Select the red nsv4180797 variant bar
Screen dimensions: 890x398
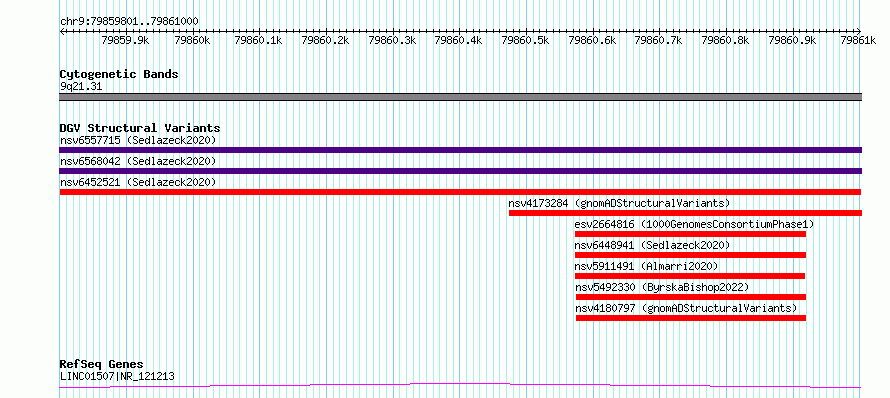(x=691, y=318)
